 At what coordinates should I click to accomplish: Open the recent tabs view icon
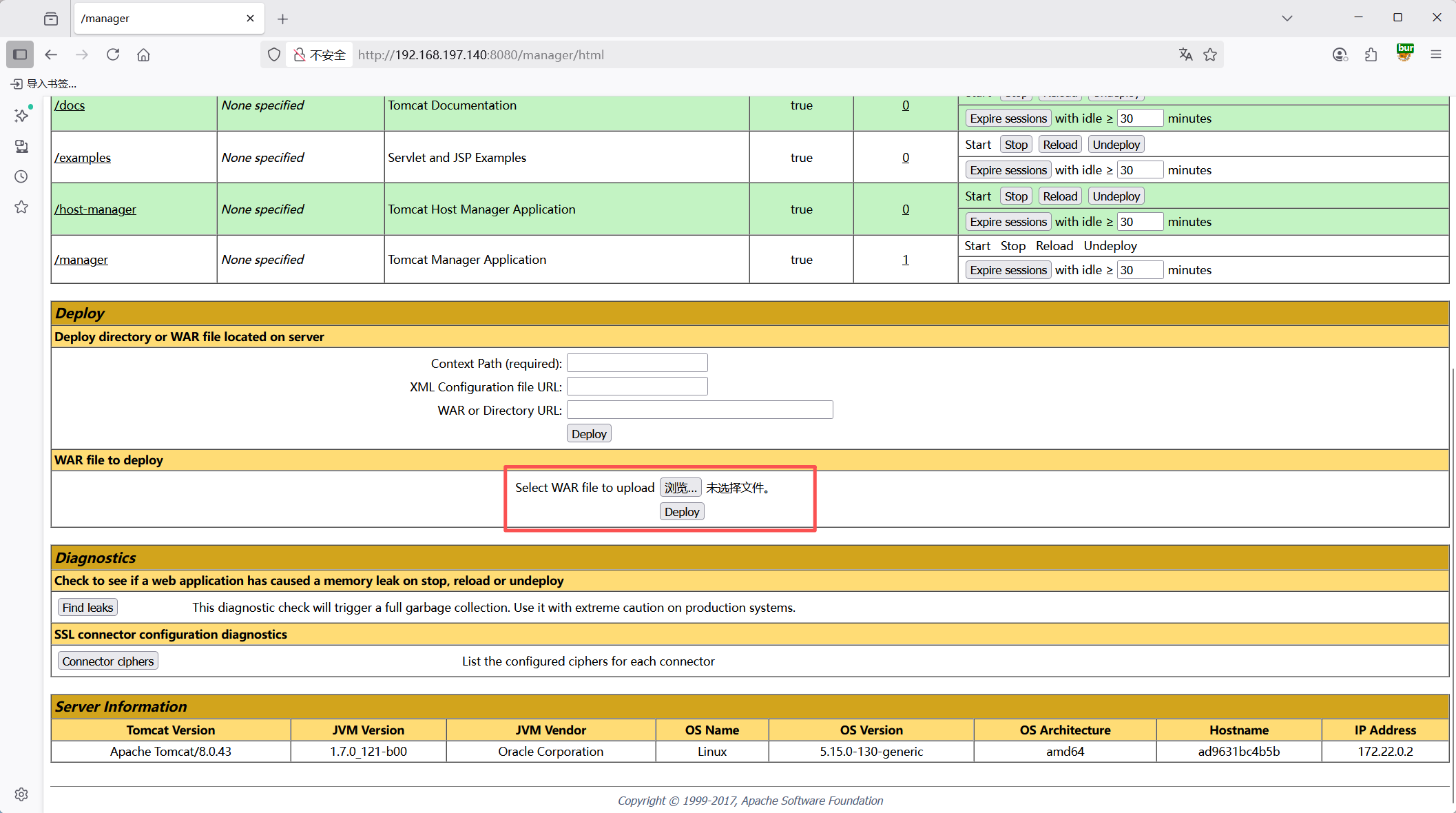pos(51,19)
